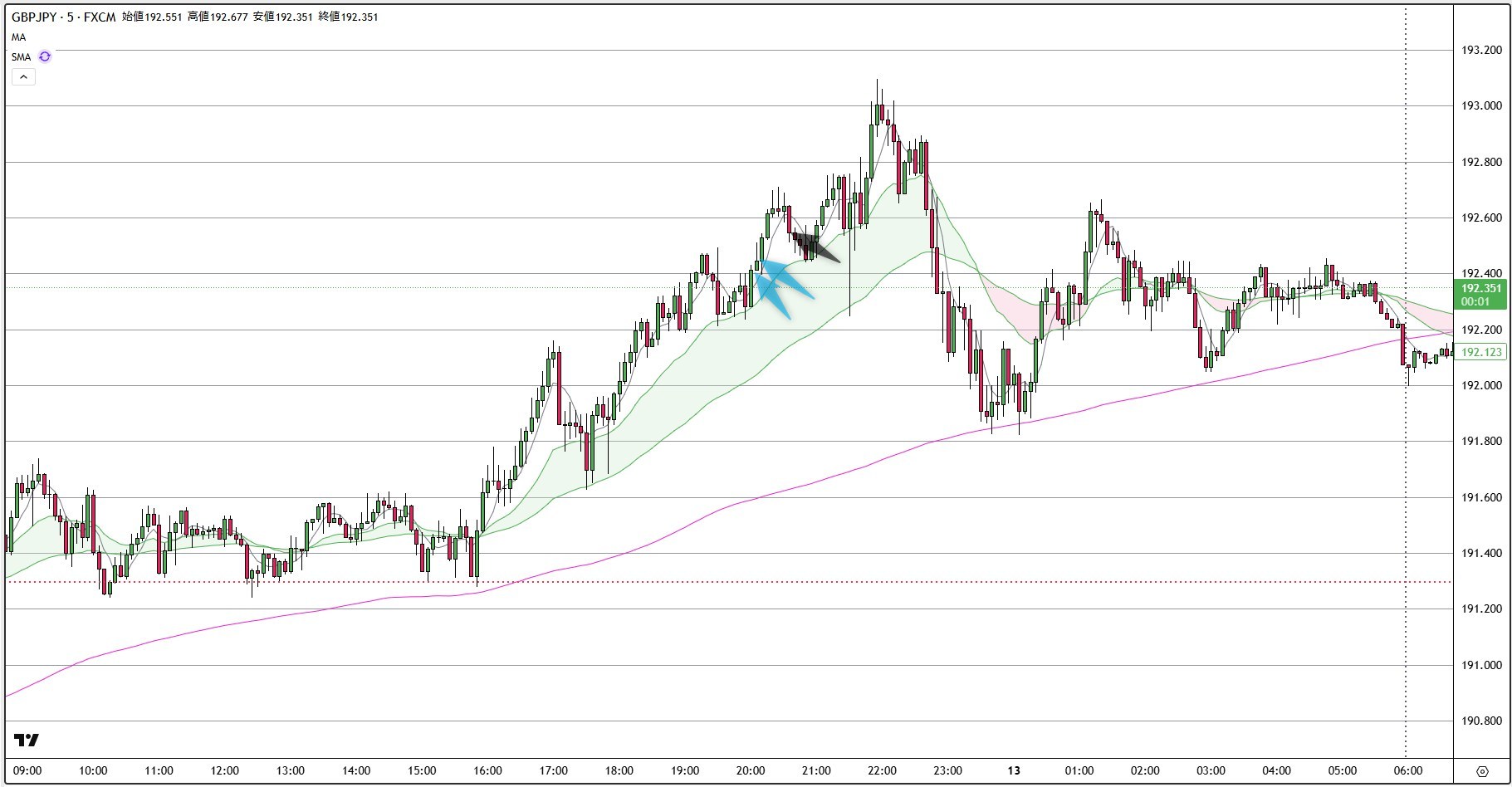Click the 192.000 price axis label
The image size is (1512, 787).
click(1481, 385)
